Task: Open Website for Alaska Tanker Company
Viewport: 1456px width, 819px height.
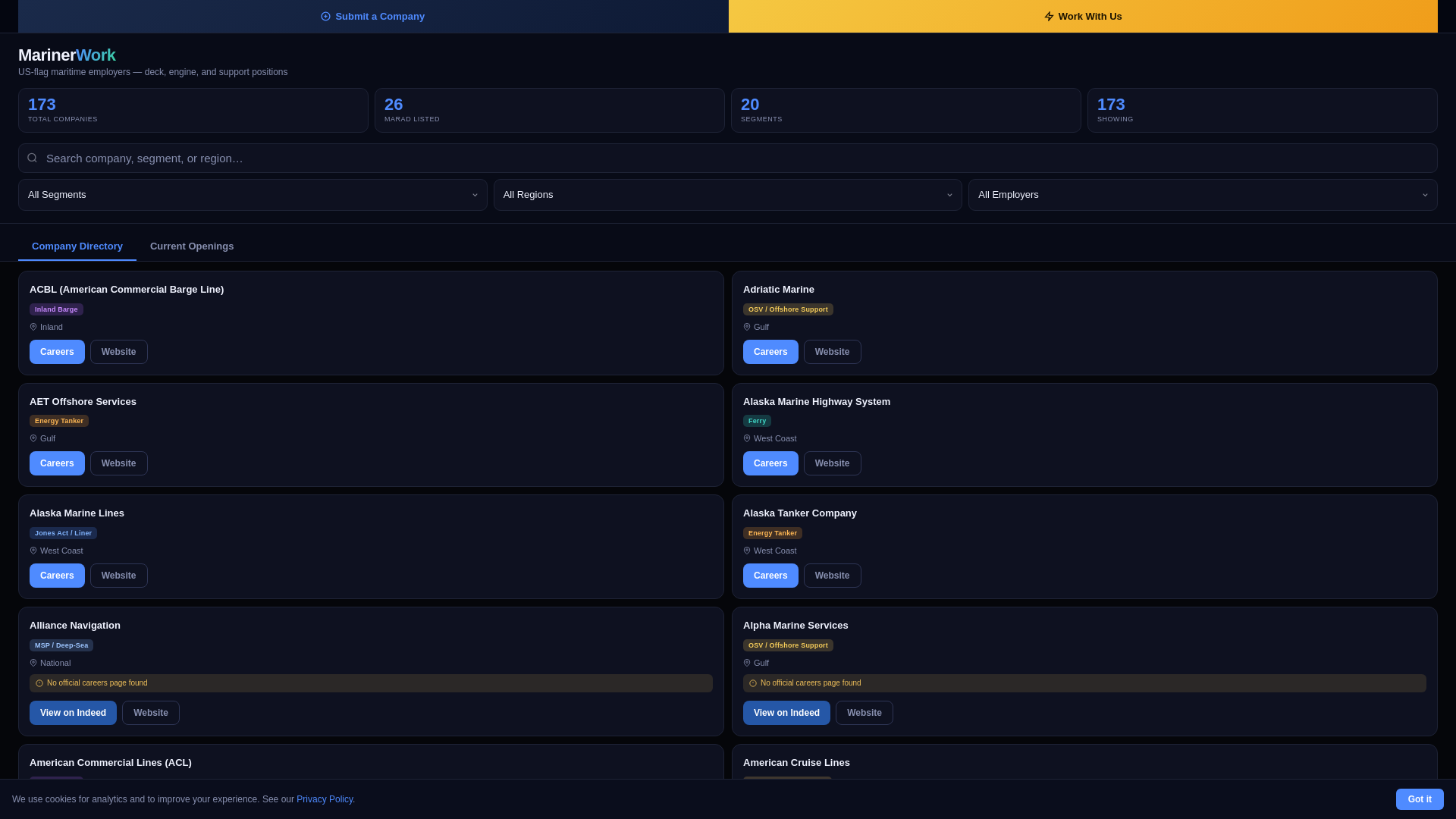Action: click(x=833, y=576)
